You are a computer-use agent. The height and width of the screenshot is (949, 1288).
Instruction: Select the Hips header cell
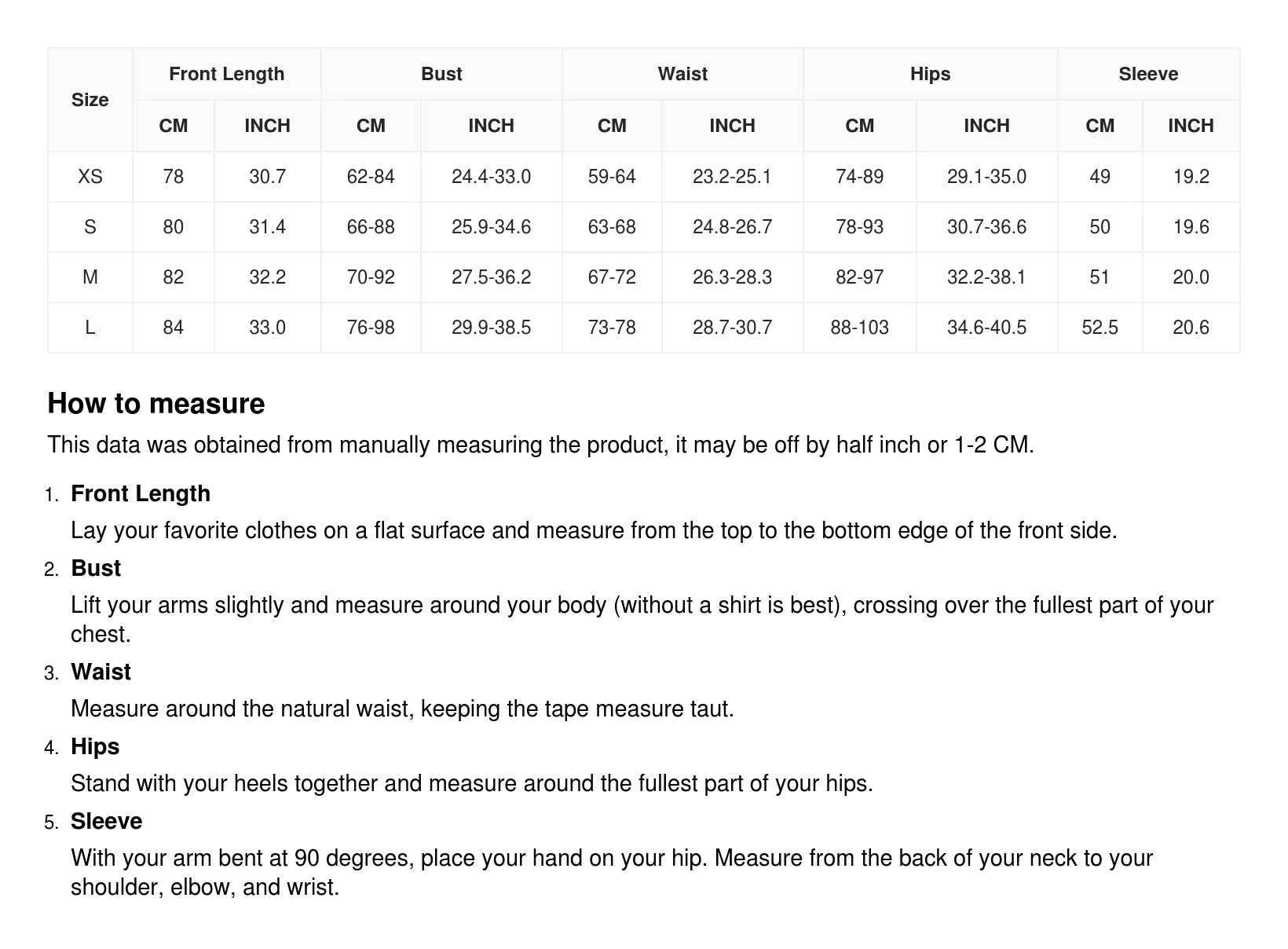click(931, 74)
